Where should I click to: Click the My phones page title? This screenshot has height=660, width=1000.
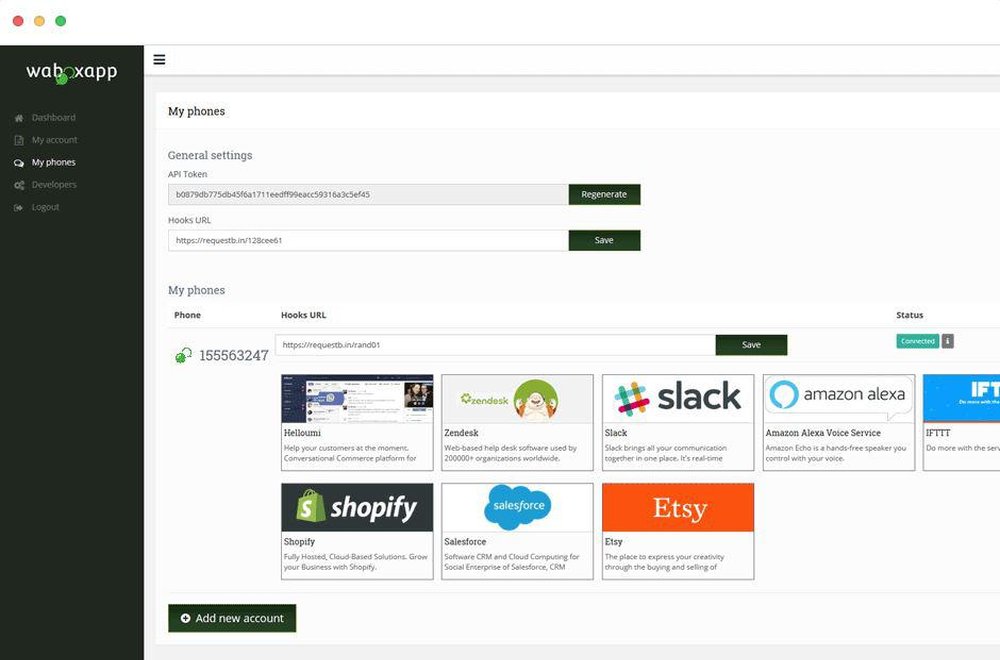pos(196,111)
